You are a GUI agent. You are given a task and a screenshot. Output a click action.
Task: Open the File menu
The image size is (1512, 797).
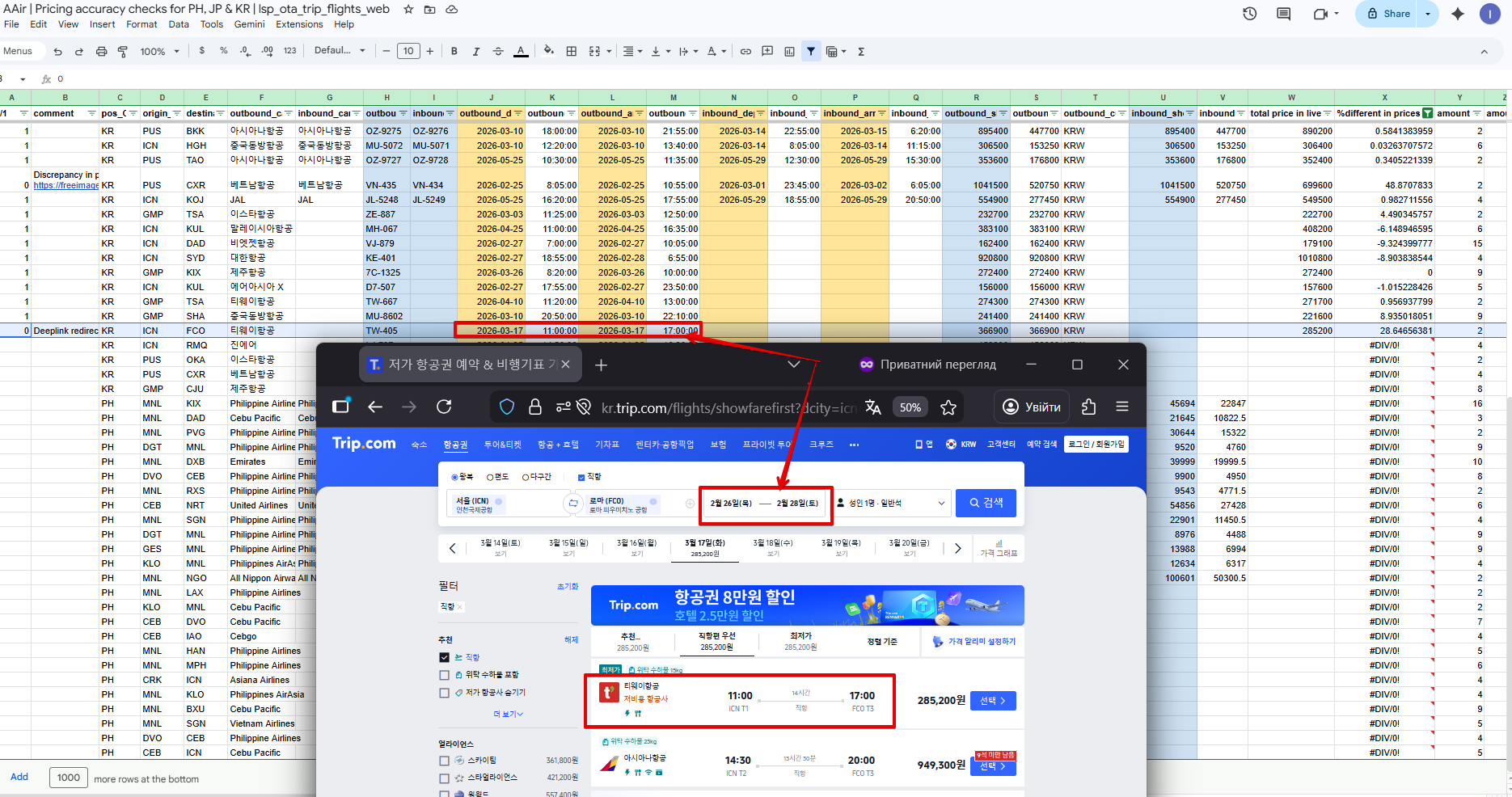click(11, 24)
